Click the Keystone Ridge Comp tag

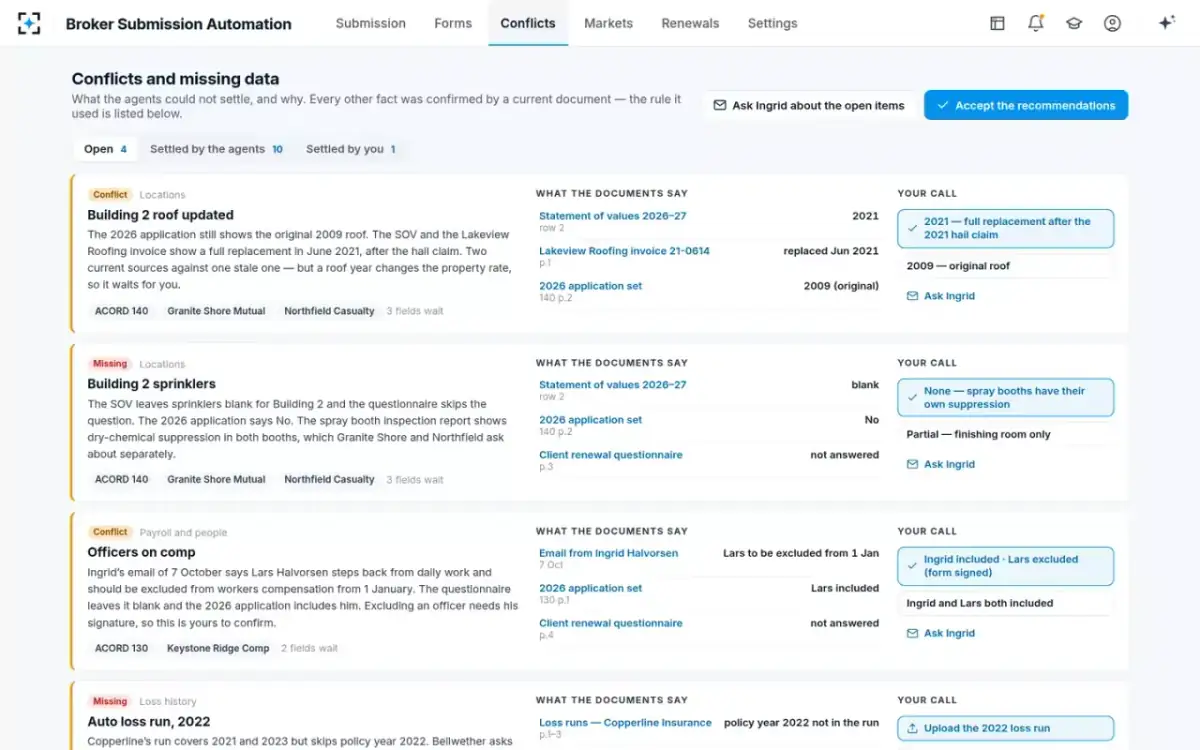pos(218,648)
